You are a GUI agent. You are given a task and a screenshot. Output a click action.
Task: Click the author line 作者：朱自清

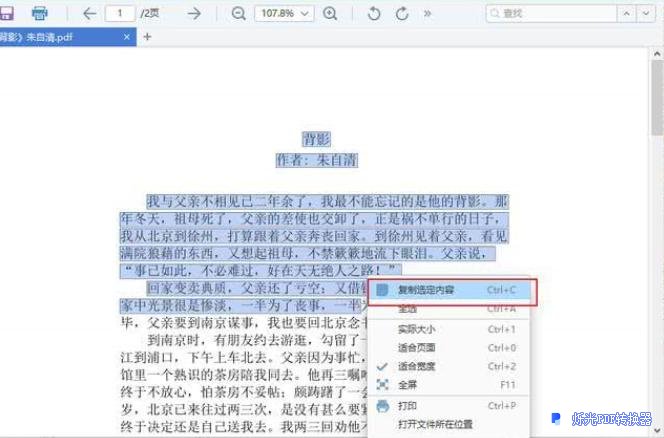(317, 160)
